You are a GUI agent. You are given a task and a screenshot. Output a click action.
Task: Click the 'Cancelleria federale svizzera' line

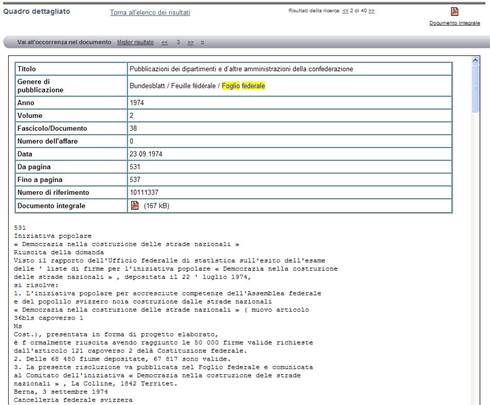(73, 400)
